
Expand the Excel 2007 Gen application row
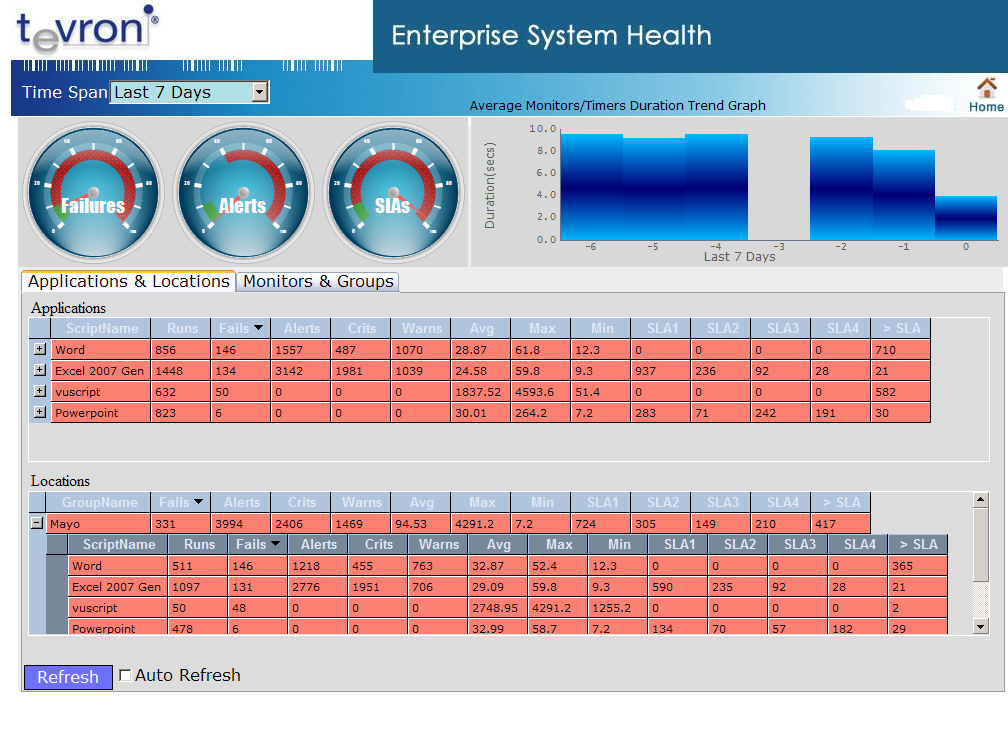point(40,370)
